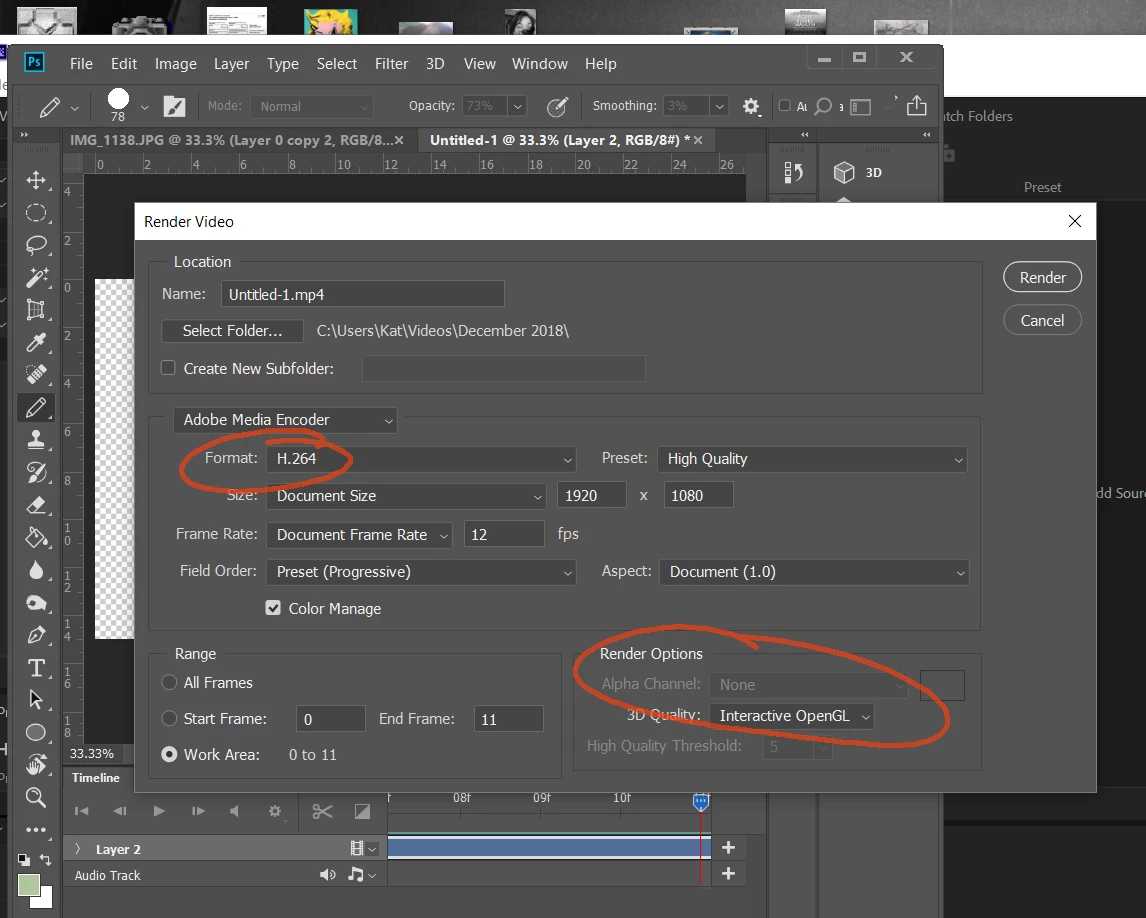Play the timeline
The width and height of the screenshot is (1146, 918).
click(x=159, y=811)
